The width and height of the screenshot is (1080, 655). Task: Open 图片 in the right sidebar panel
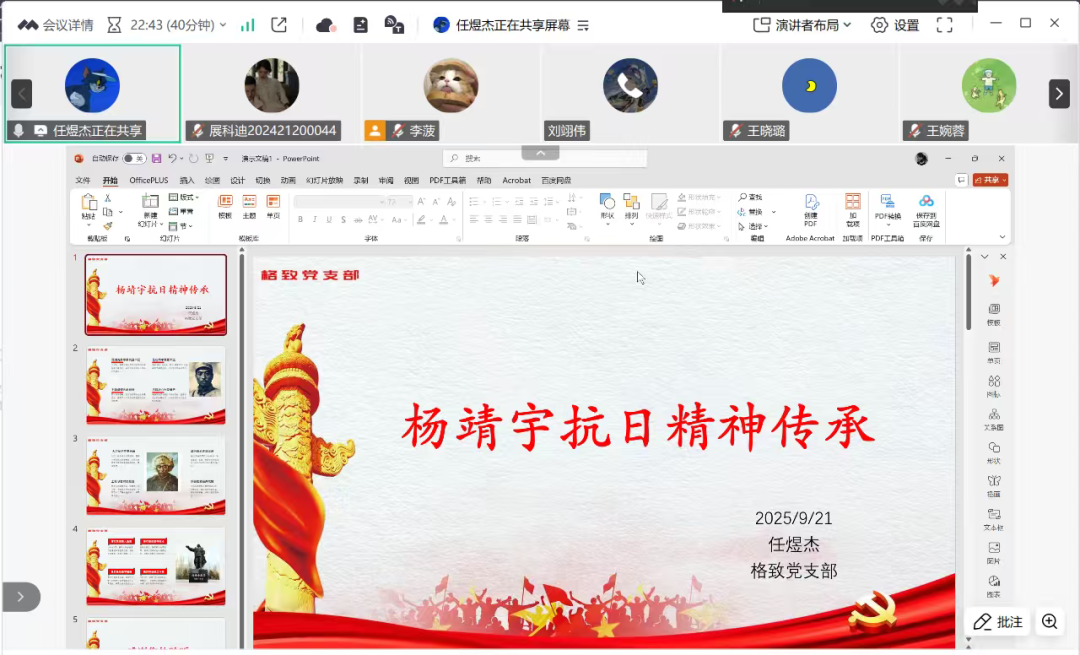[993, 552]
